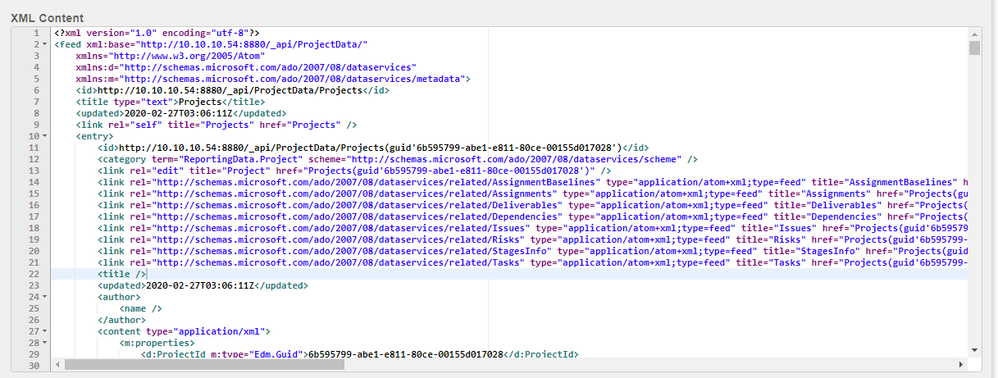Click the <name /> tag on line 25
This screenshot has height=378, width=998.
tap(141, 309)
